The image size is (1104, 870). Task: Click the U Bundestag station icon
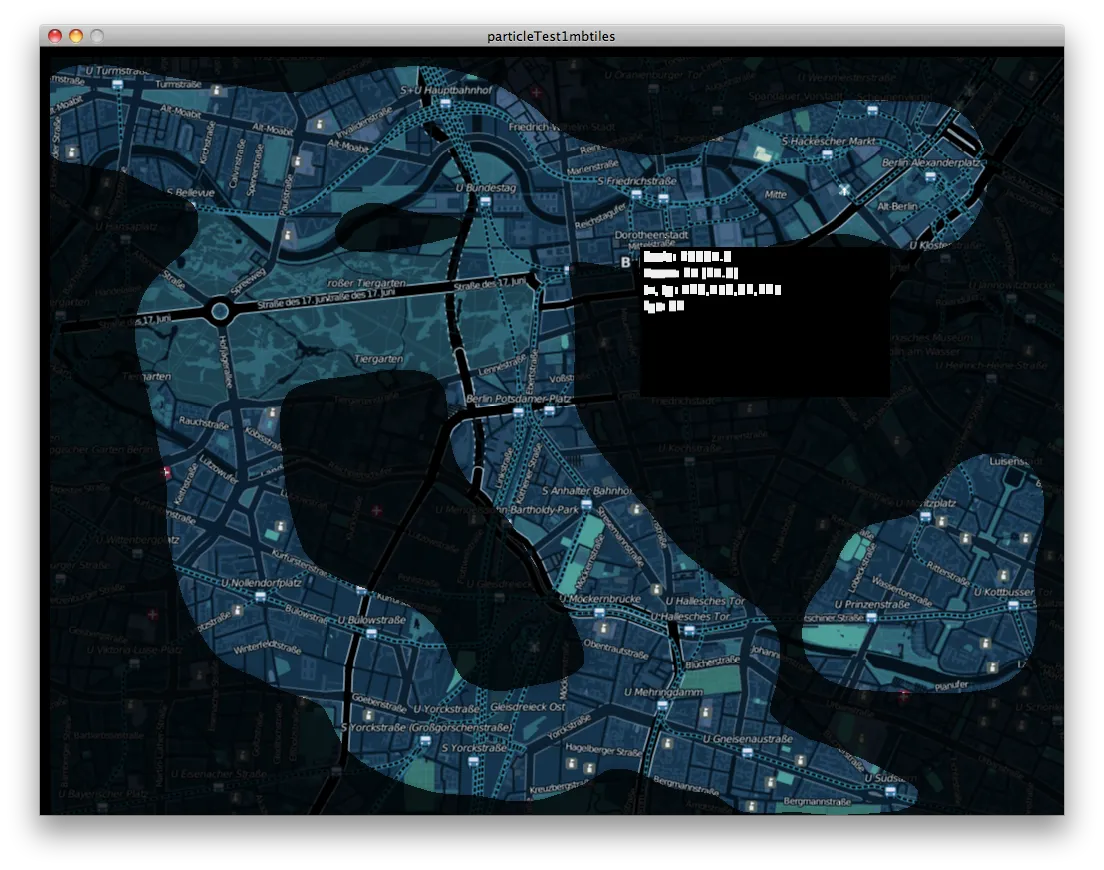[x=485, y=201]
